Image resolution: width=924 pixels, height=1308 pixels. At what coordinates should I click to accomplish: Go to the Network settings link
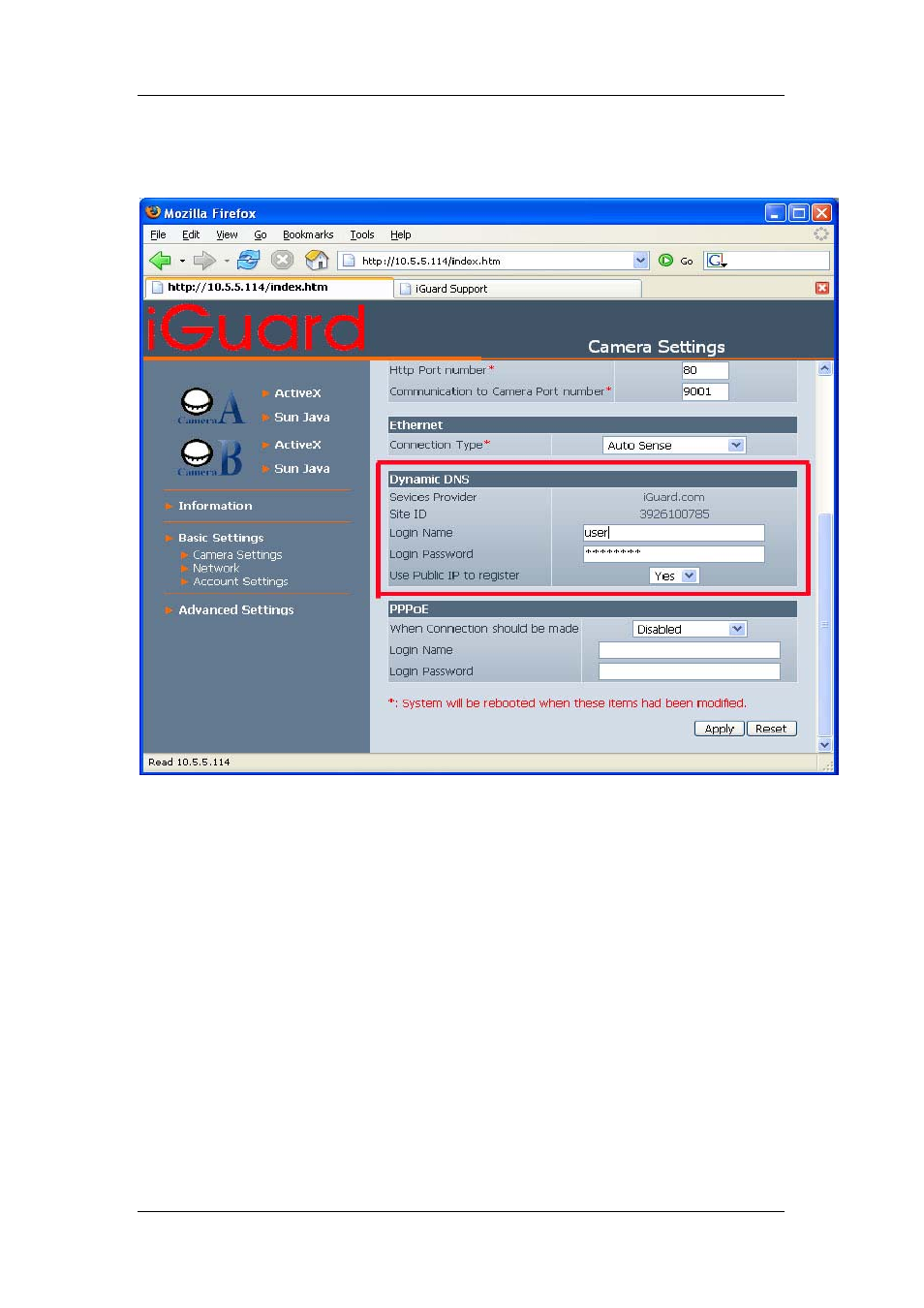[x=216, y=569]
